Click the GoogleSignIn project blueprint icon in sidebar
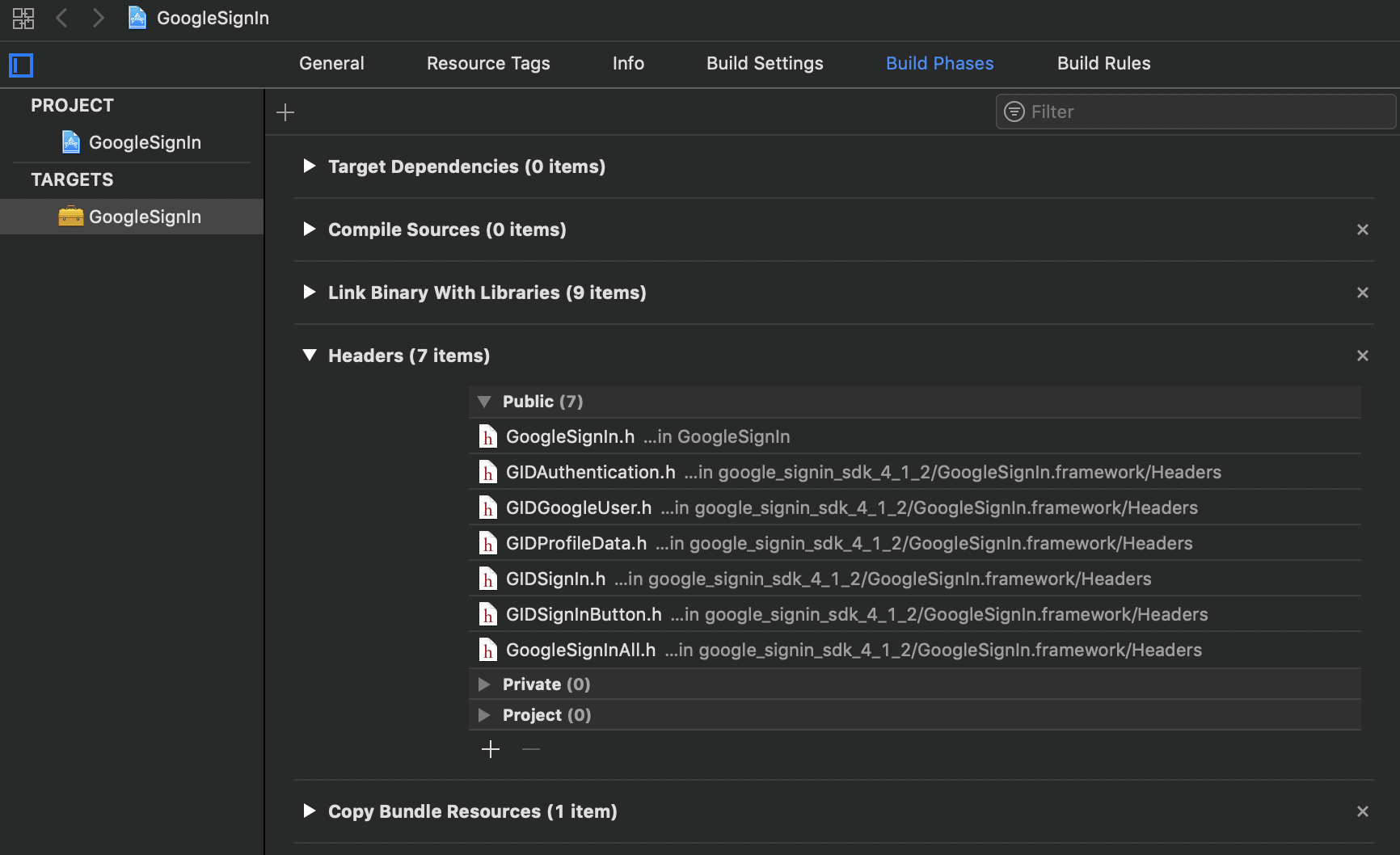1400x855 pixels. tap(71, 142)
